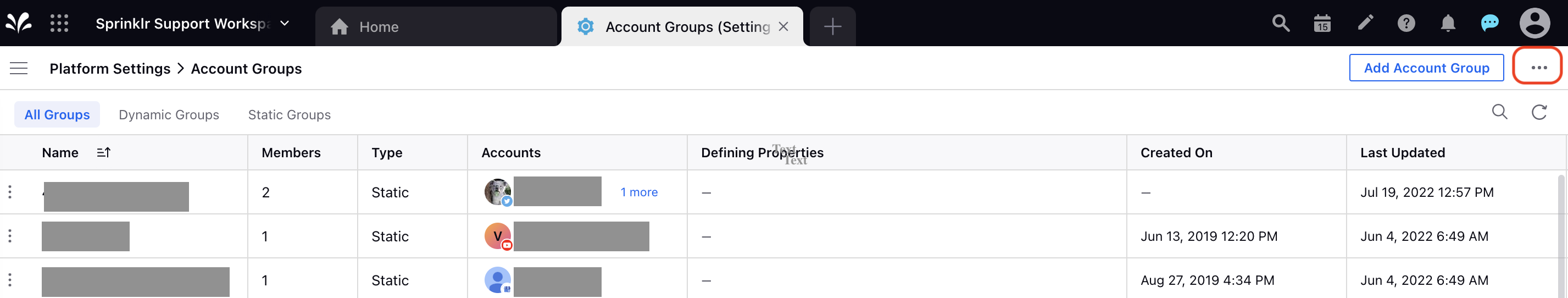
Task: Open global search magnifier in top bar
Action: [x=1280, y=24]
